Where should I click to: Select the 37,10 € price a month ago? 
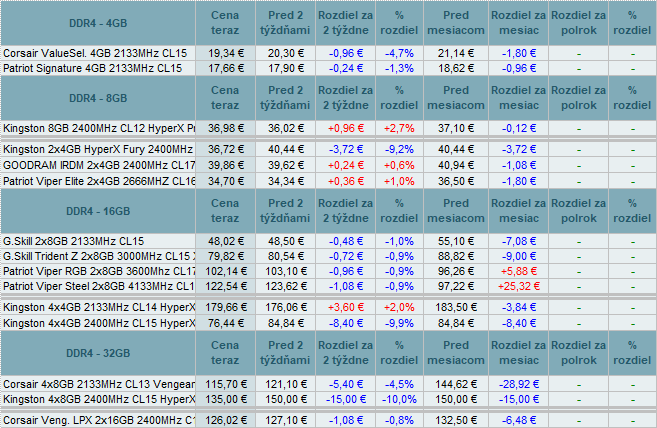(x=456, y=128)
